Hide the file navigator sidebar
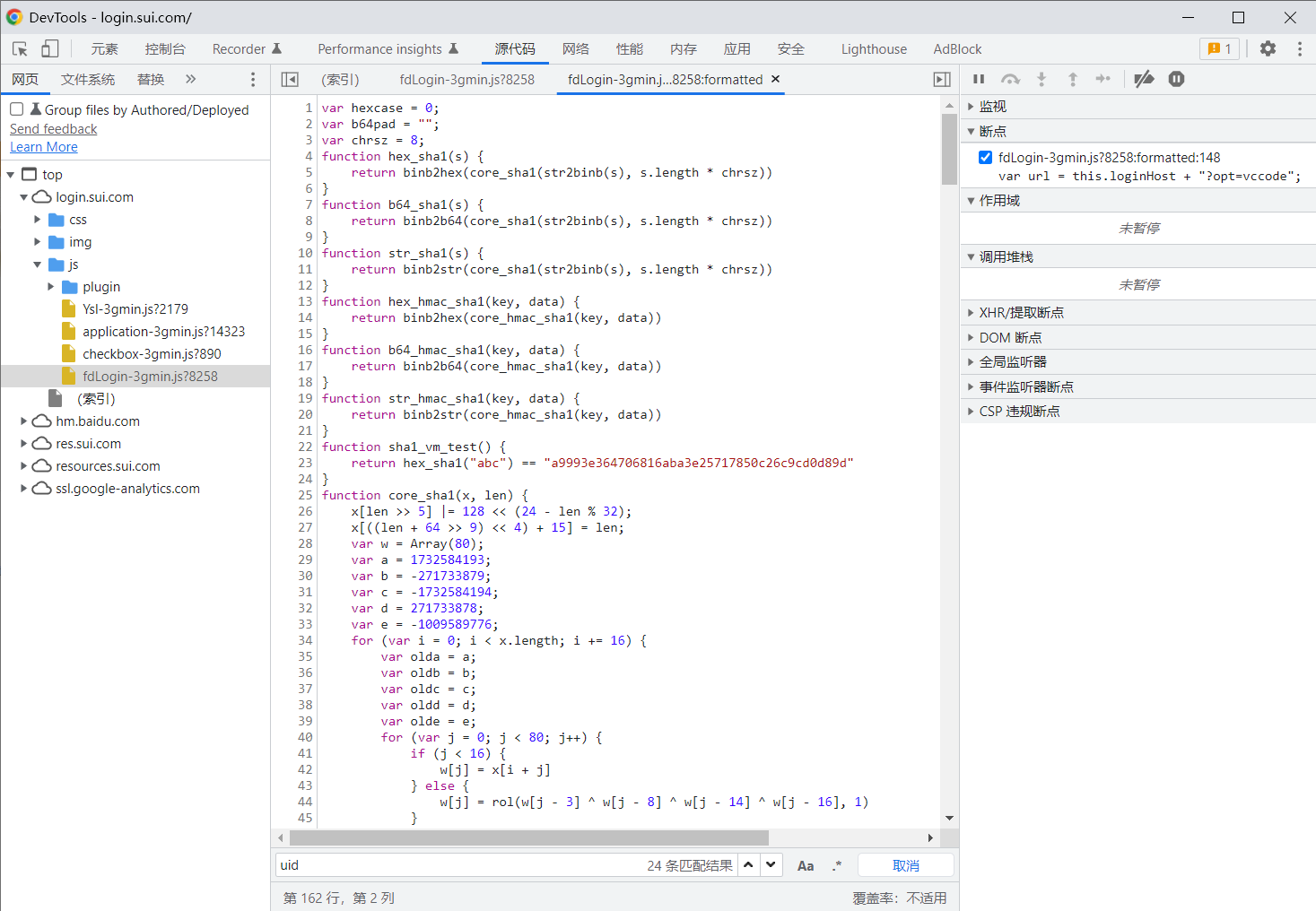The height and width of the screenshot is (911, 1316). [x=290, y=80]
